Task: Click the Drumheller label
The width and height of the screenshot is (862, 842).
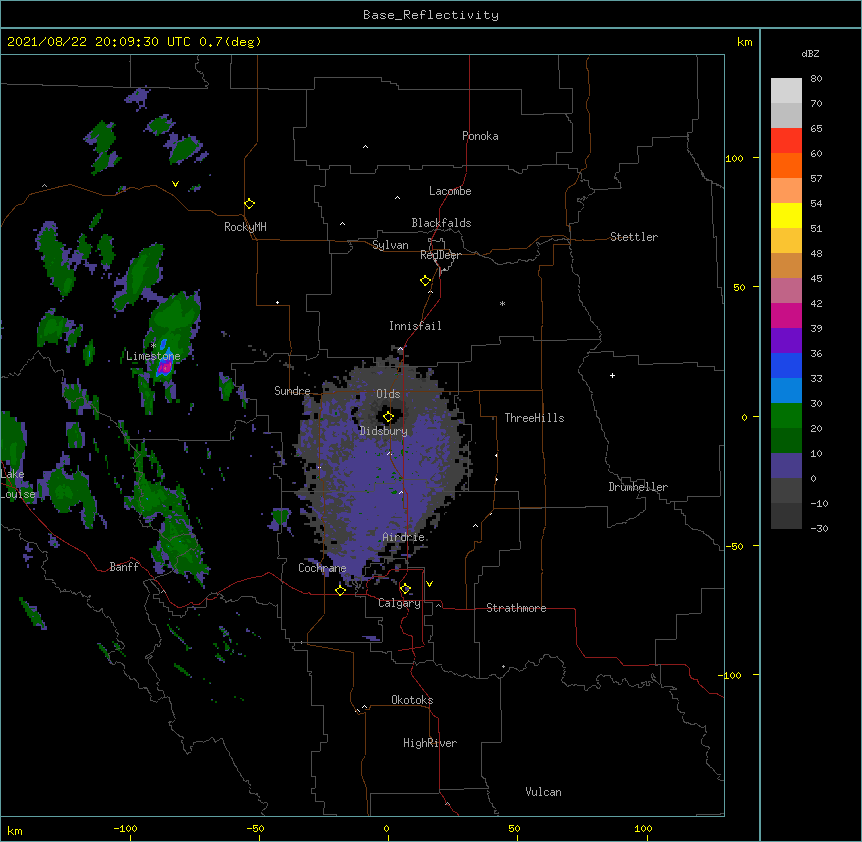Action: [x=638, y=487]
